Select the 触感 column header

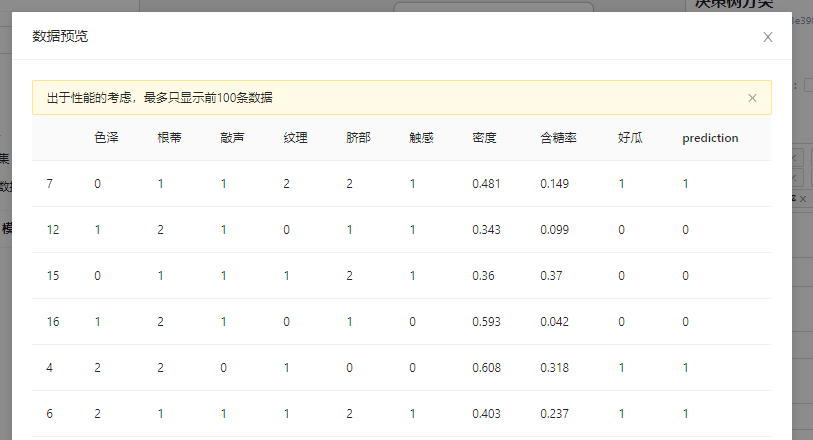421,138
